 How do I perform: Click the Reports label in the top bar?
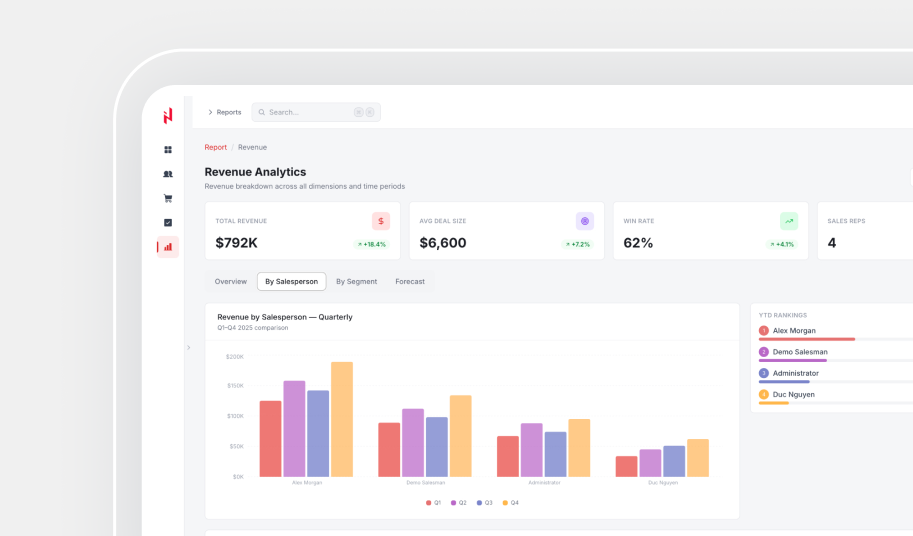tap(229, 112)
